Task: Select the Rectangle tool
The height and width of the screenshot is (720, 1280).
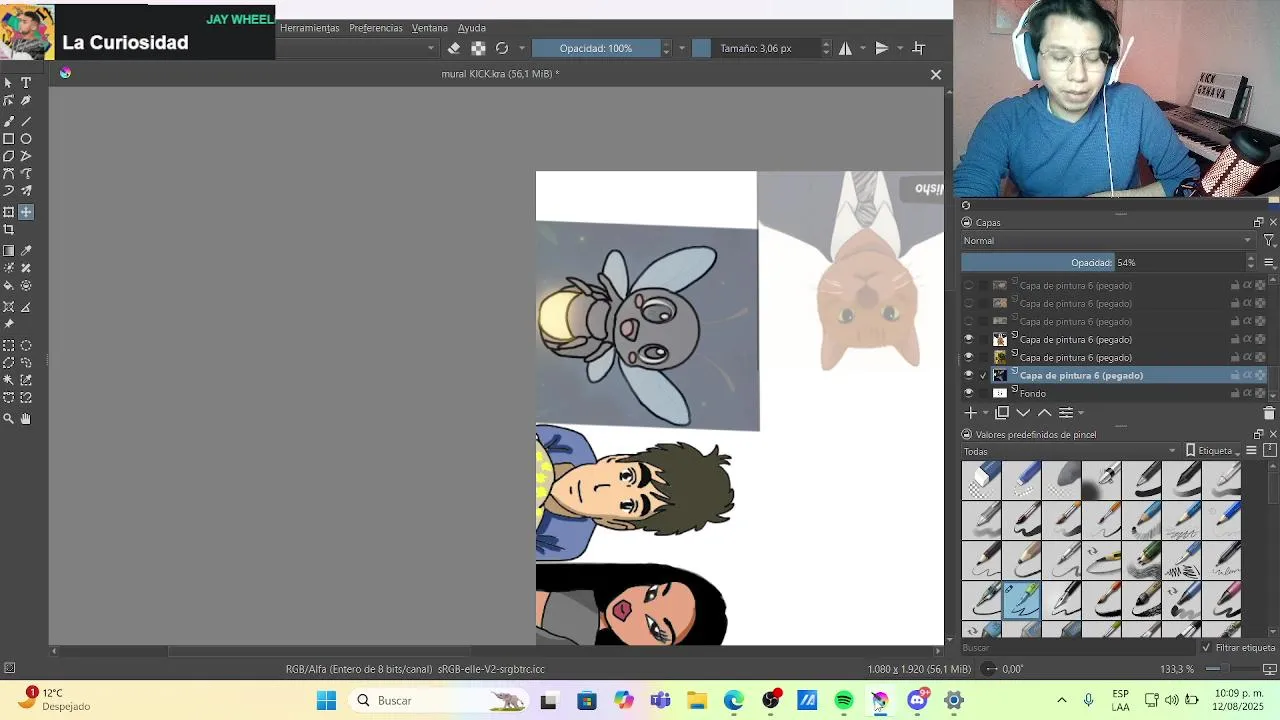Action: (9, 139)
